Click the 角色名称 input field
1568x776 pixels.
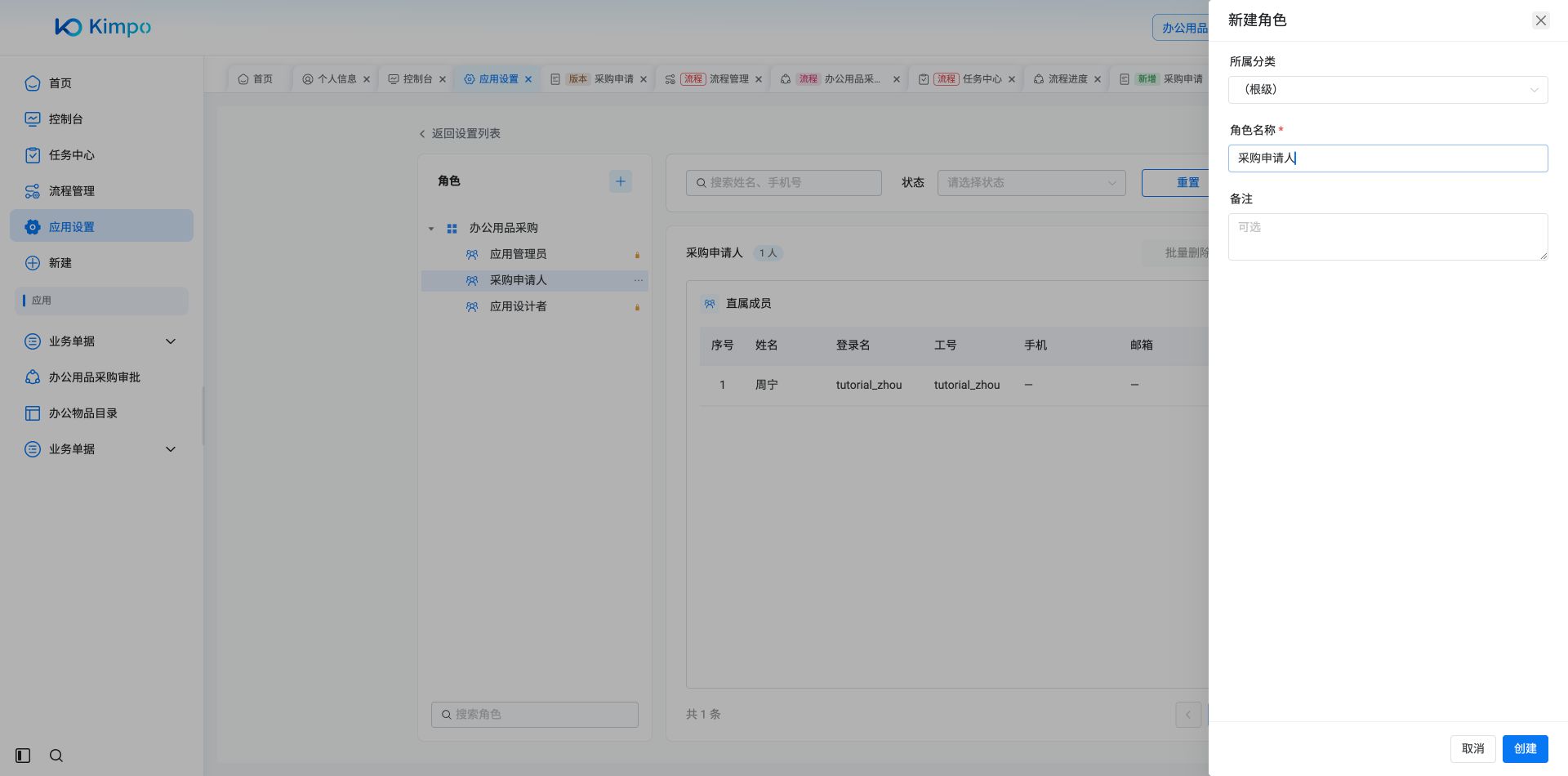pos(1388,158)
